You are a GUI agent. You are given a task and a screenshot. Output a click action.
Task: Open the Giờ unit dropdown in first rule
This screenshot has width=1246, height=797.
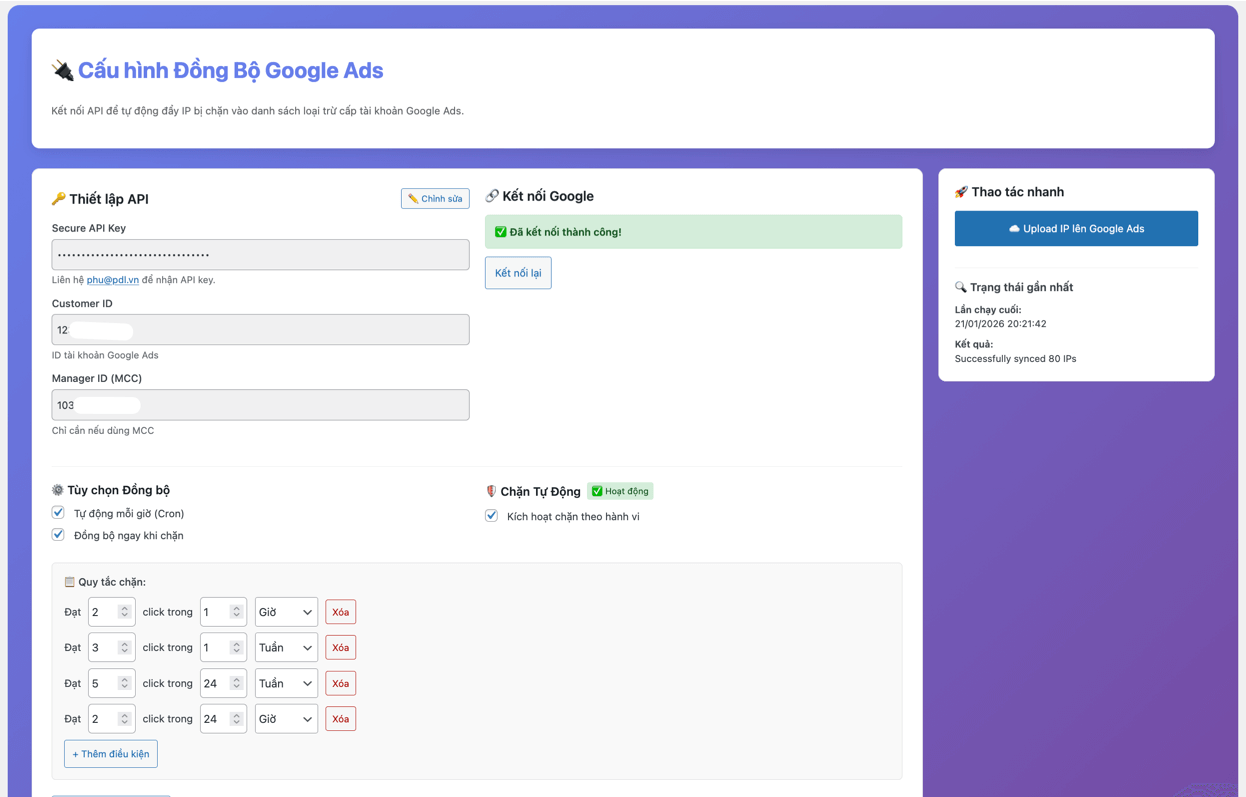286,612
